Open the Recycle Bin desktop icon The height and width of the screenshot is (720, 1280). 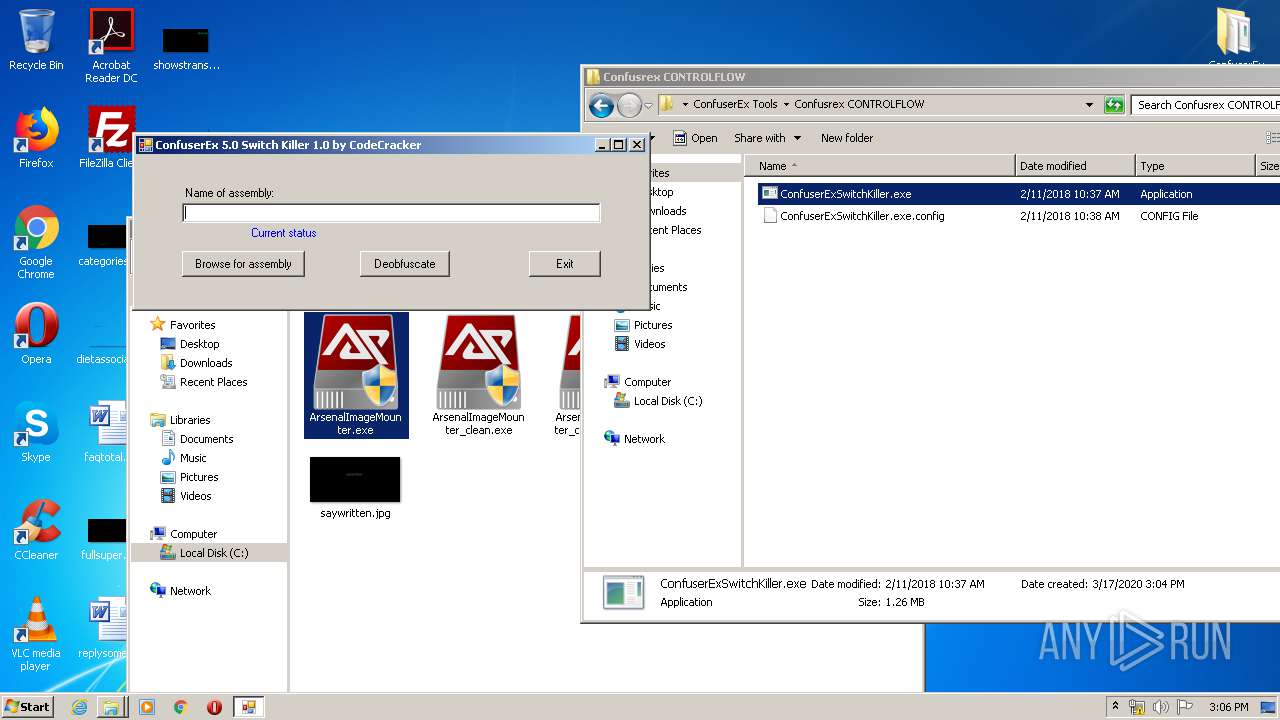[x=36, y=40]
